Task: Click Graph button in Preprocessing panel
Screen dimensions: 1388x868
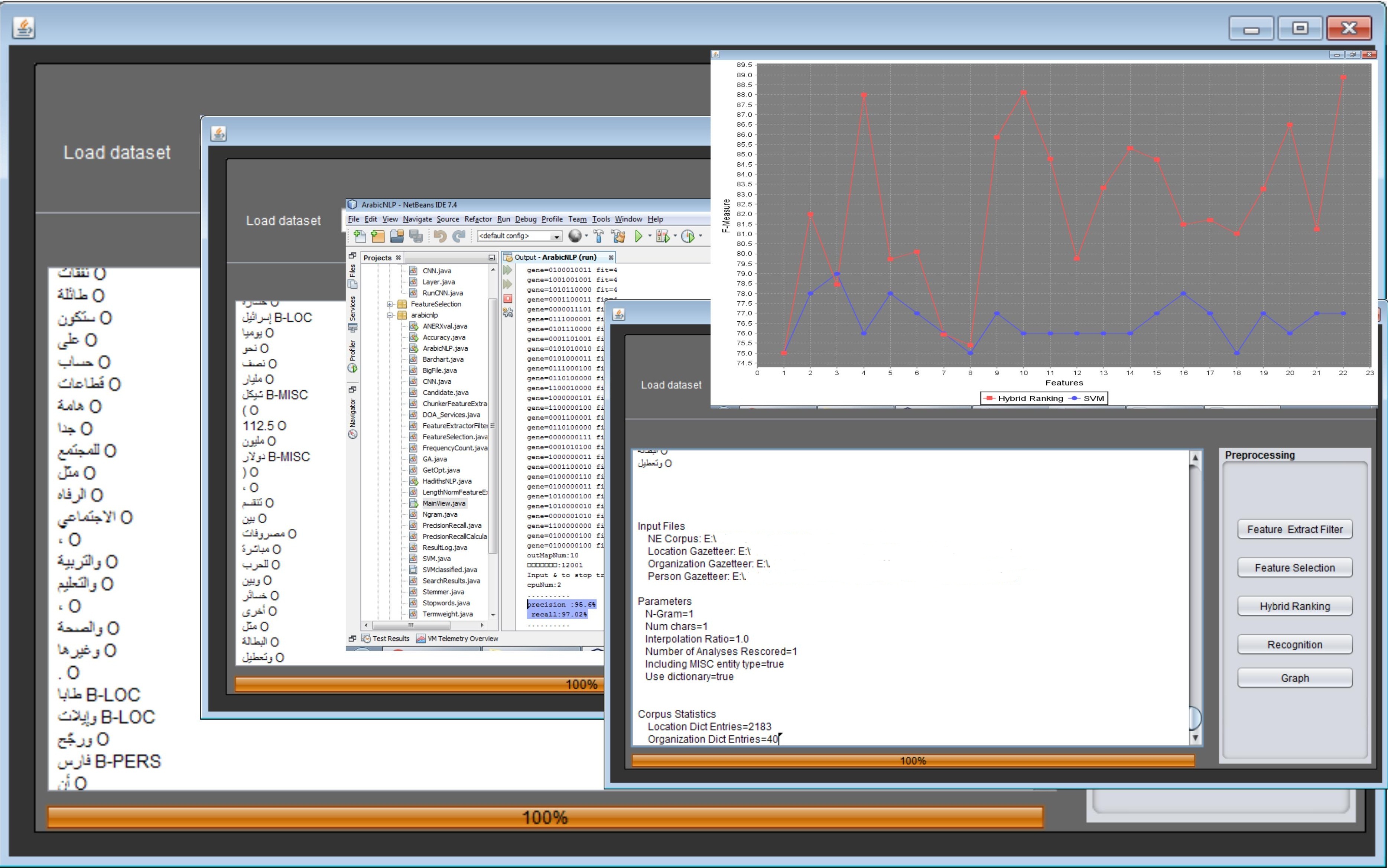Action: pyautogui.click(x=1294, y=678)
